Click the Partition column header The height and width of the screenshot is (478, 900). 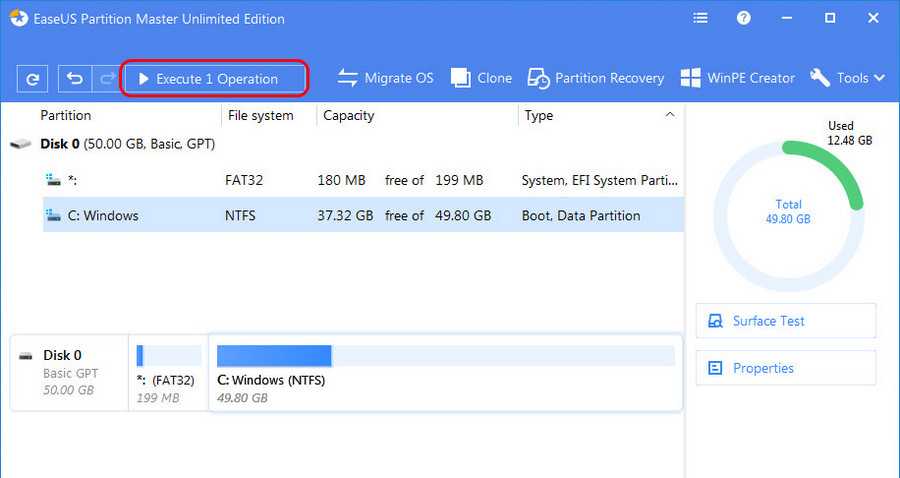(66, 115)
